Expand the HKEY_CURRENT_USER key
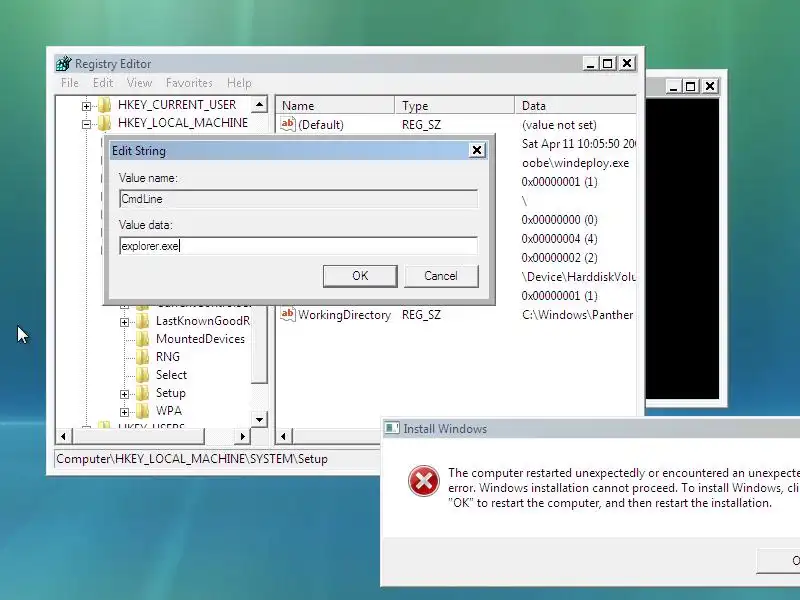800x600 pixels. click(86, 106)
